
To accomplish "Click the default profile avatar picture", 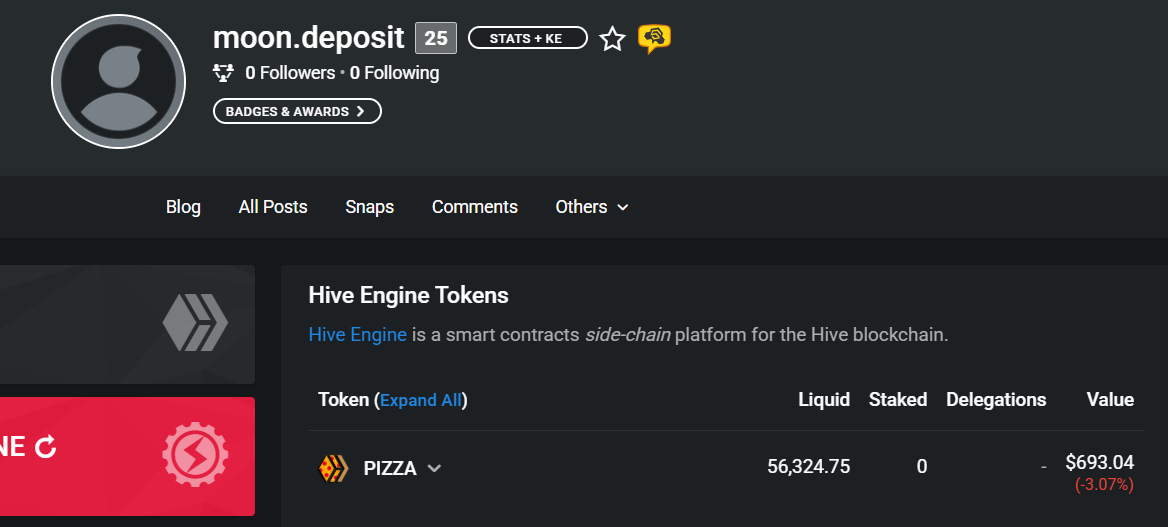I will 118,81.
